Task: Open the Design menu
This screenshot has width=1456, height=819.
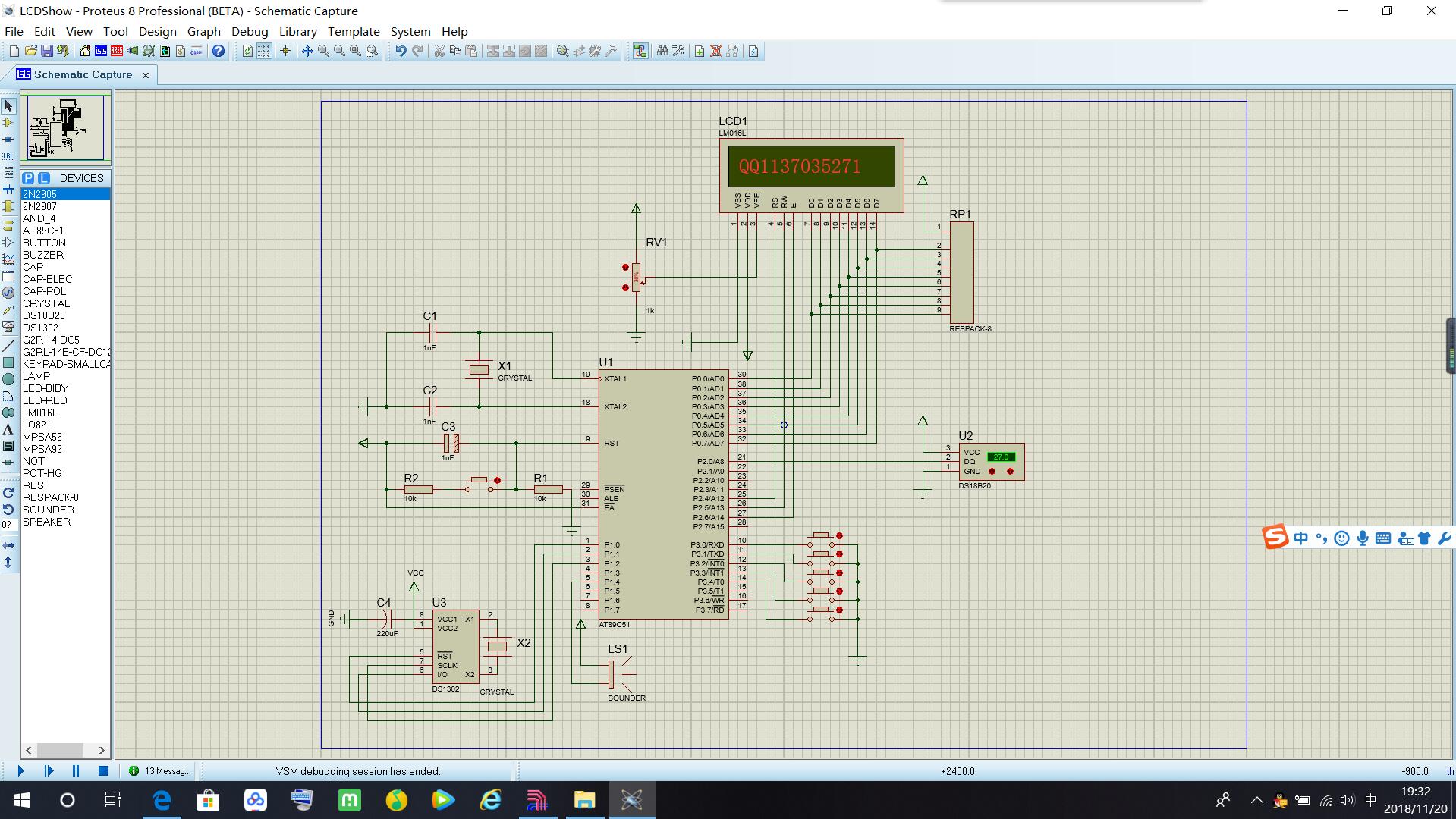Action: coord(158,31)
